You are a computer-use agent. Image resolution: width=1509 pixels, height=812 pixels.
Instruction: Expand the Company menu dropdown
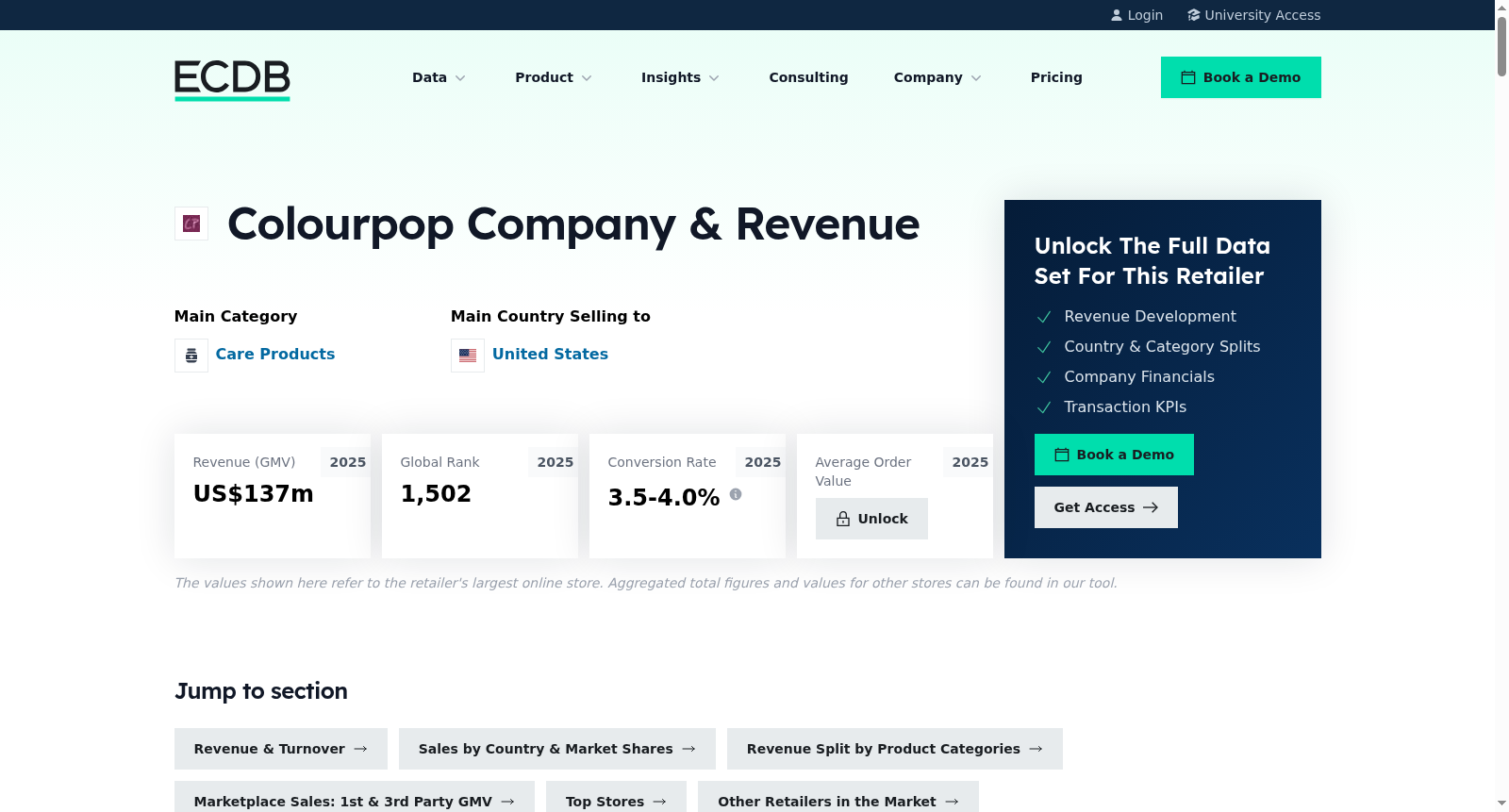click(938, 77)
